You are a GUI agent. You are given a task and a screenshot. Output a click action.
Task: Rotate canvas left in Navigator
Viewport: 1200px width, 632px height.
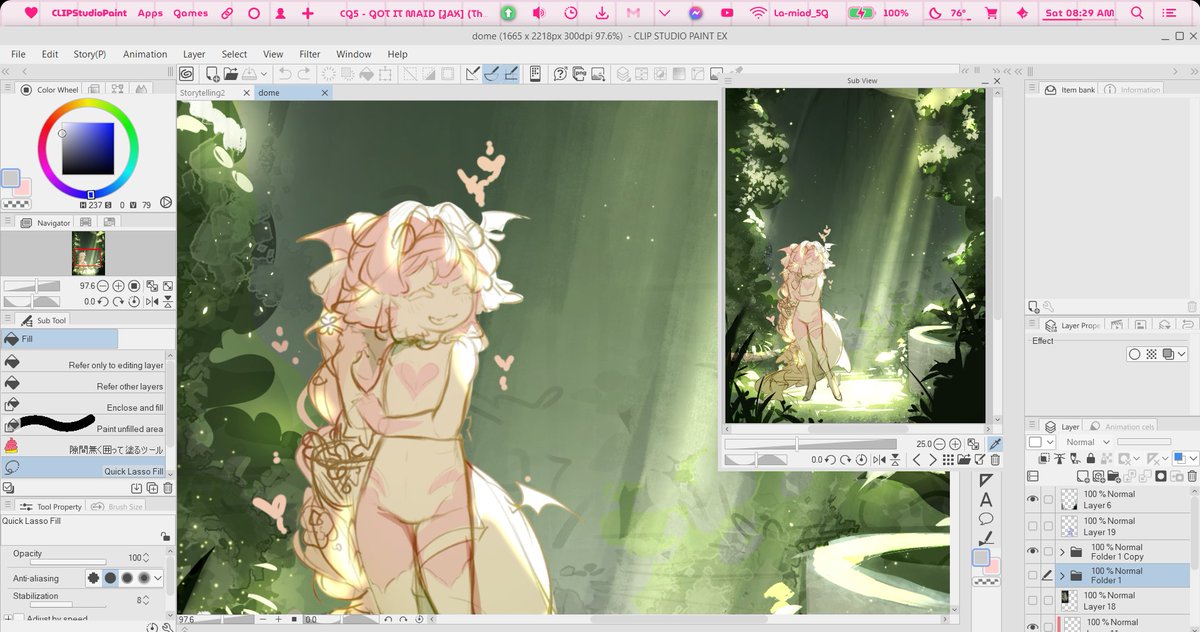pyautogui.click(x=103, y=301)
